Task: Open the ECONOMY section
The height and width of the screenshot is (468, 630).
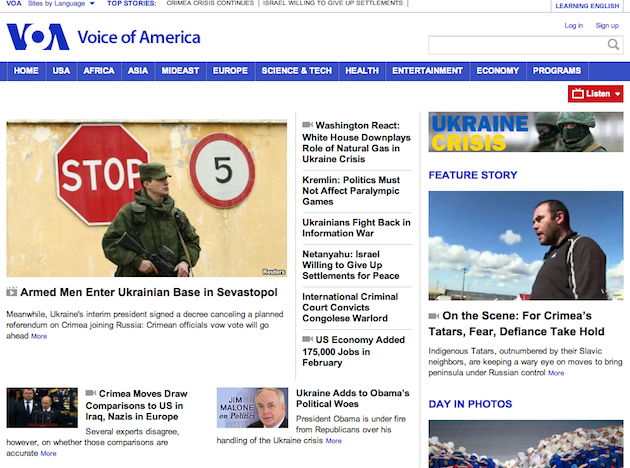Action: (x=498, y=71)
